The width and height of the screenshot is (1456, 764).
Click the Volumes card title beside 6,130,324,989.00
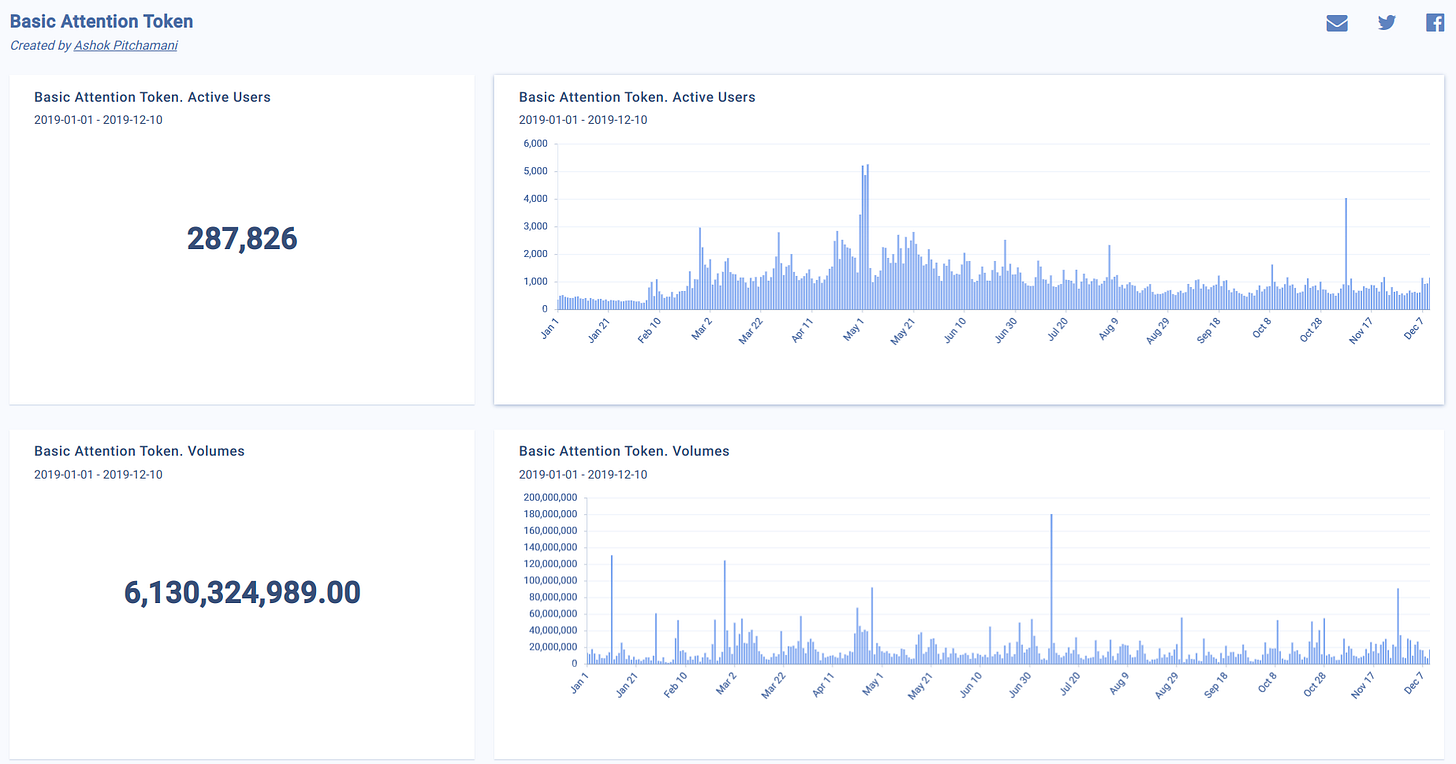coord(139,451)
